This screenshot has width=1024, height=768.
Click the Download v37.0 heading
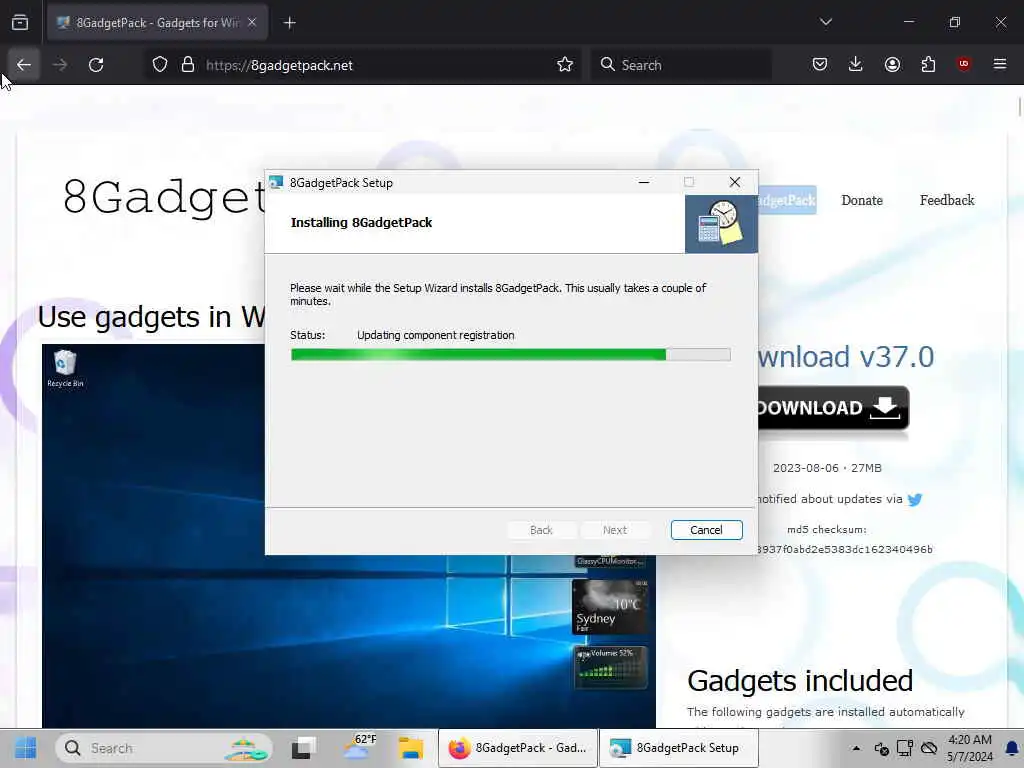point(846,357)
